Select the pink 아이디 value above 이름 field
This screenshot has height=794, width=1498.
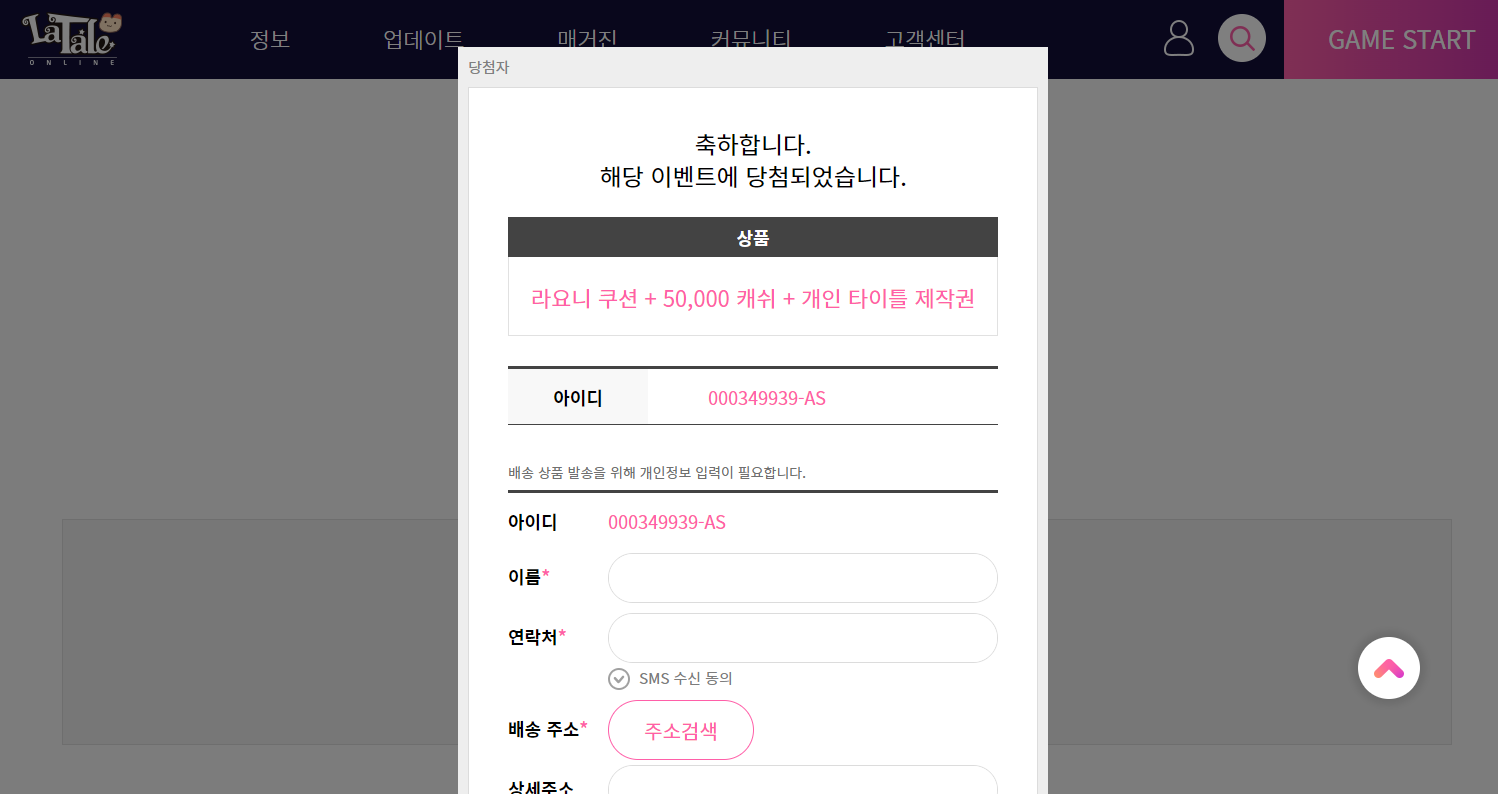coord(667,522)
